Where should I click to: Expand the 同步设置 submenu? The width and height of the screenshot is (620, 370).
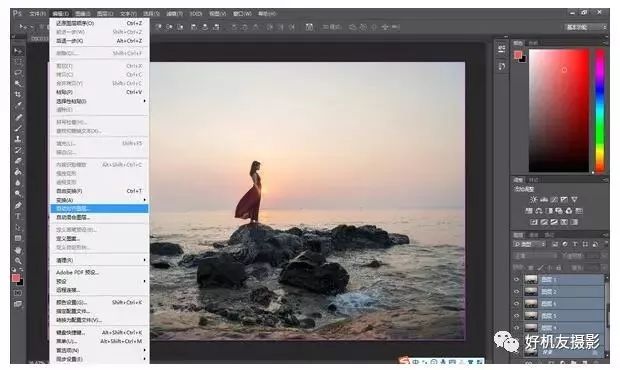[x=99, y=359]
